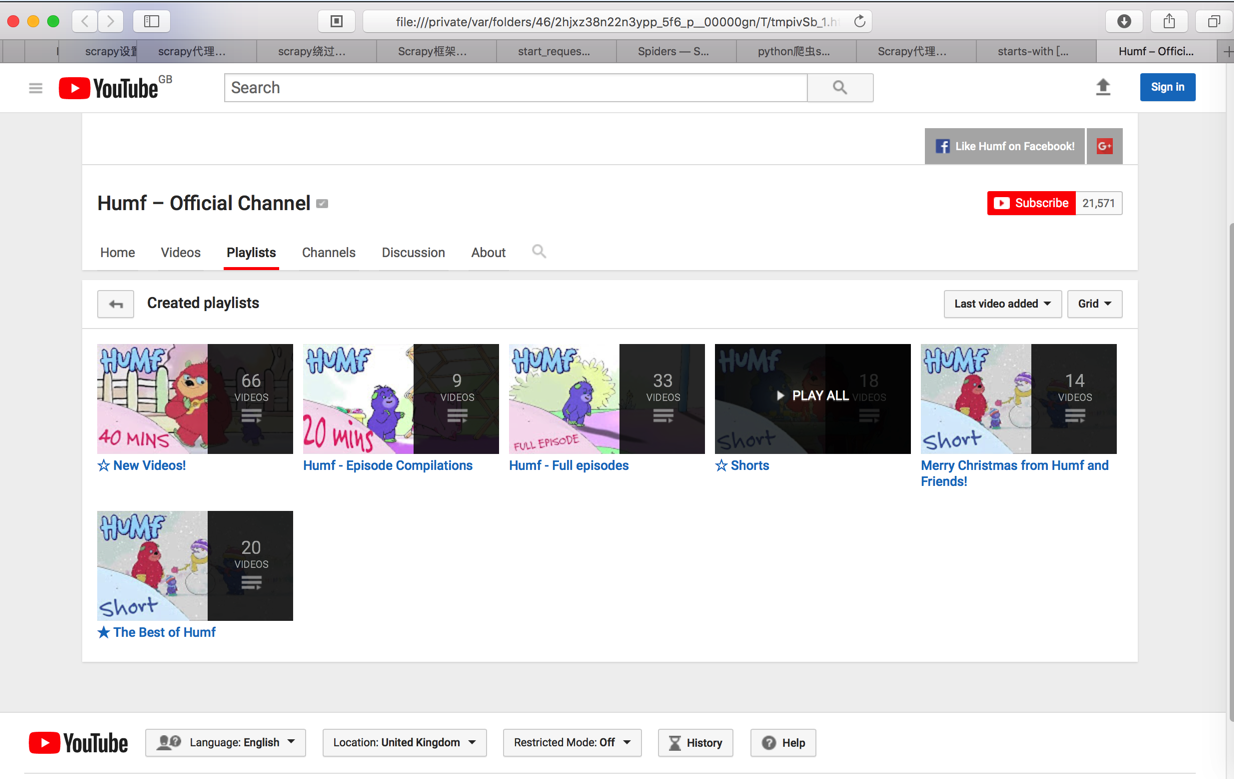Image resolution: width=1234 pixels, height=779 pixels.
Task: Open the Channels tab
Action: pyautogui.click(x=328, y=253)
